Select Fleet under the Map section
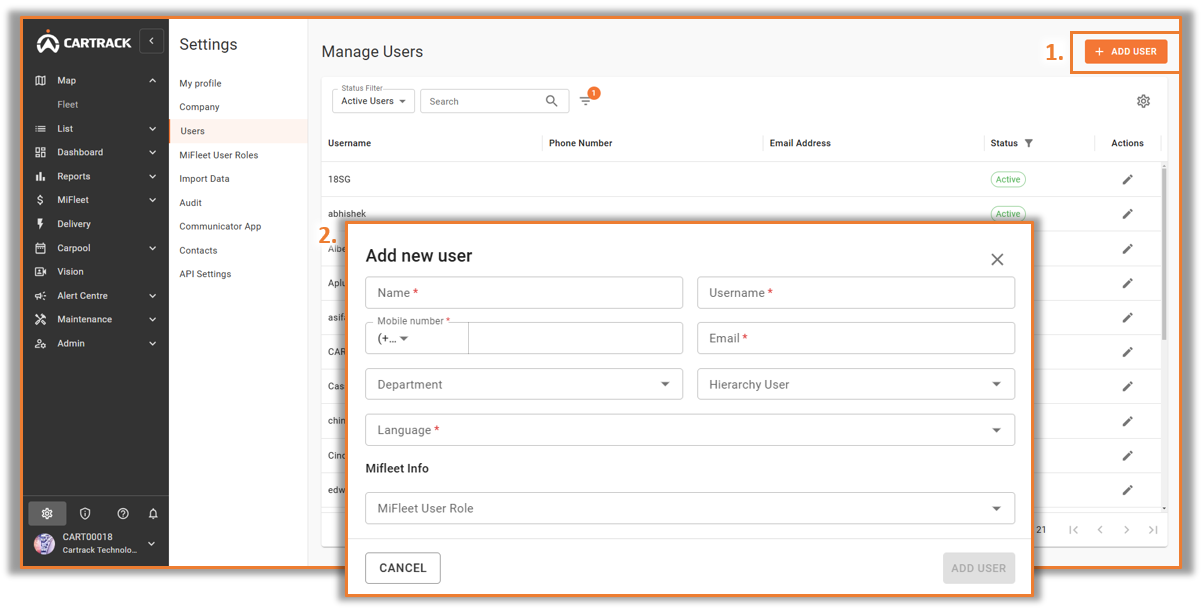 tap(68, 105)
